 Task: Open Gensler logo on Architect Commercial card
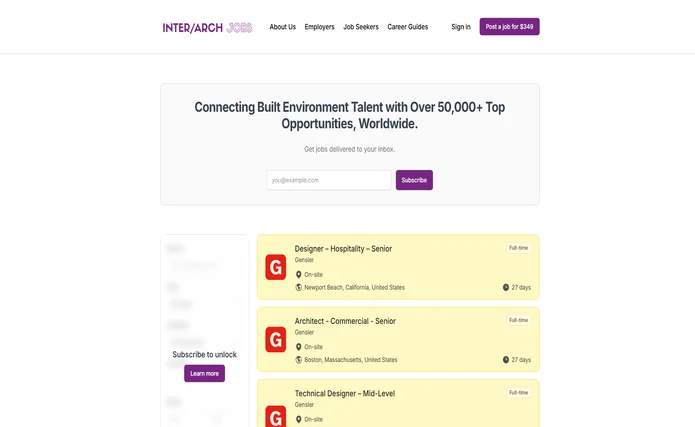click(x=275, y=340)
